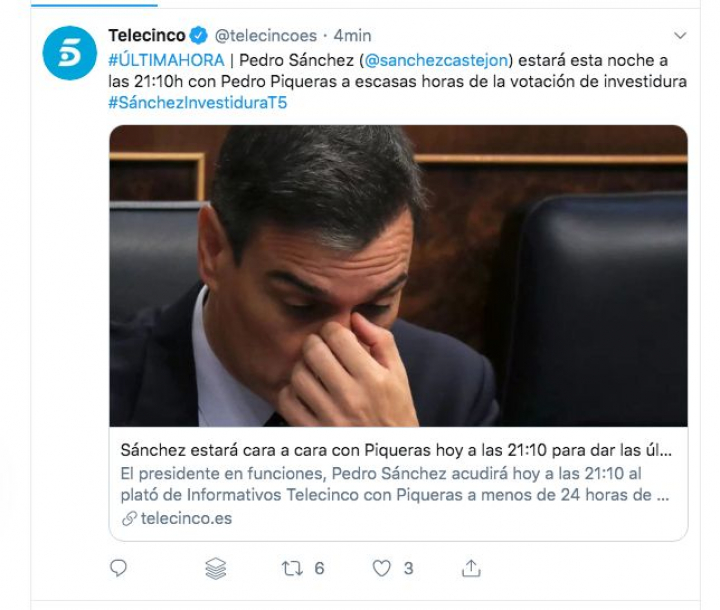Open the #SánchezInvestiduraT5 hashtag
This screenshot has height=610, width=720.
(x=198, y=102)
